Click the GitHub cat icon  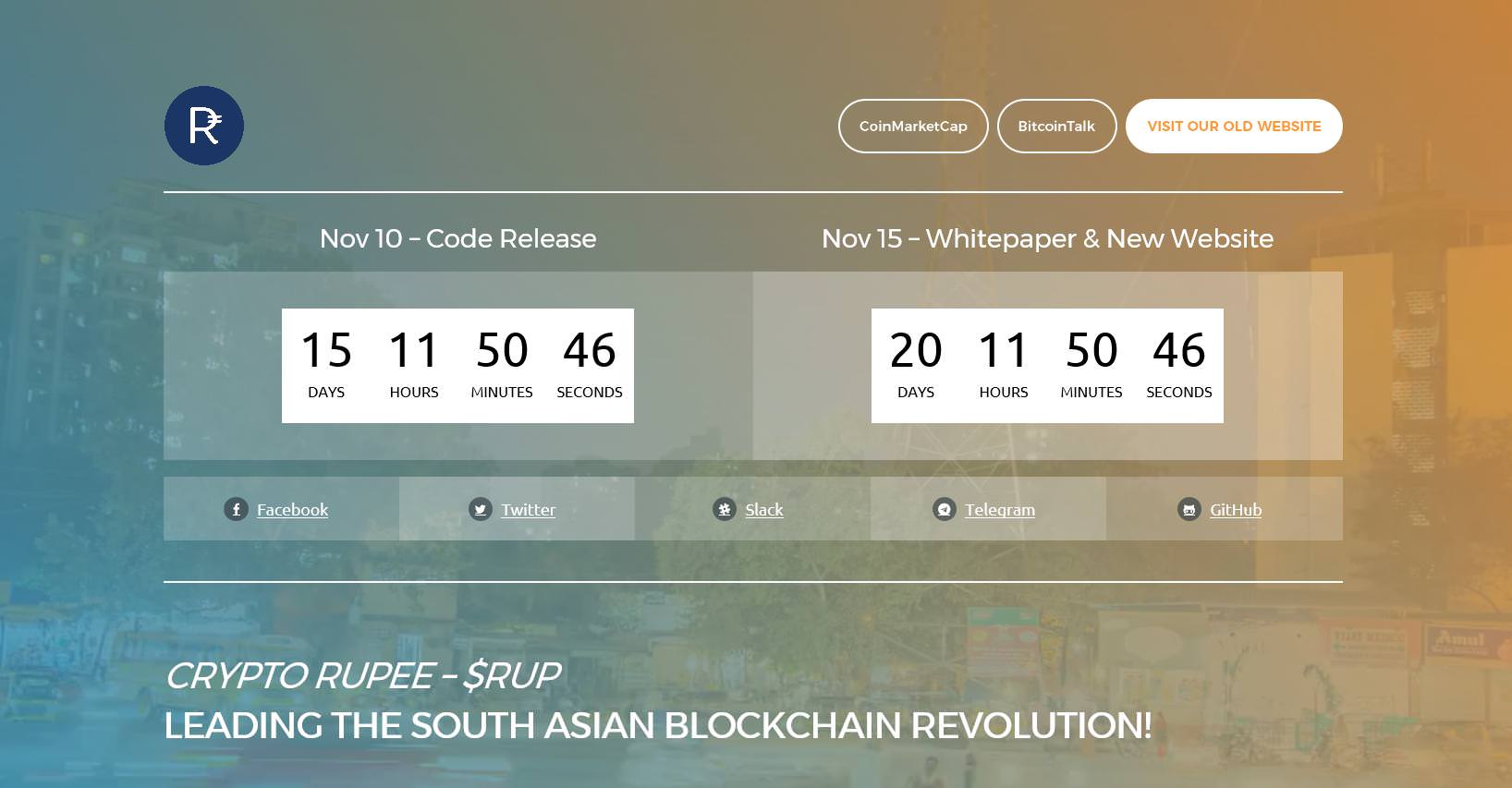[1189, 509]
